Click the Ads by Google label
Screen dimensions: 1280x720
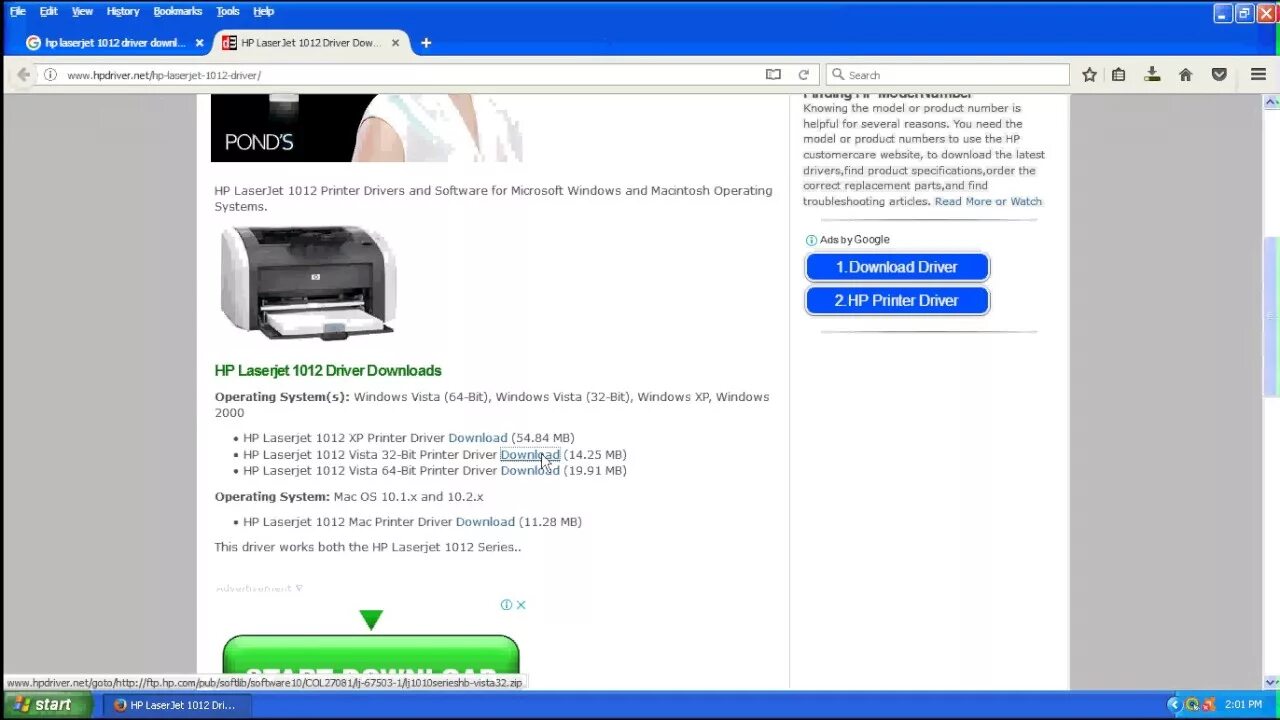[854, 240]
